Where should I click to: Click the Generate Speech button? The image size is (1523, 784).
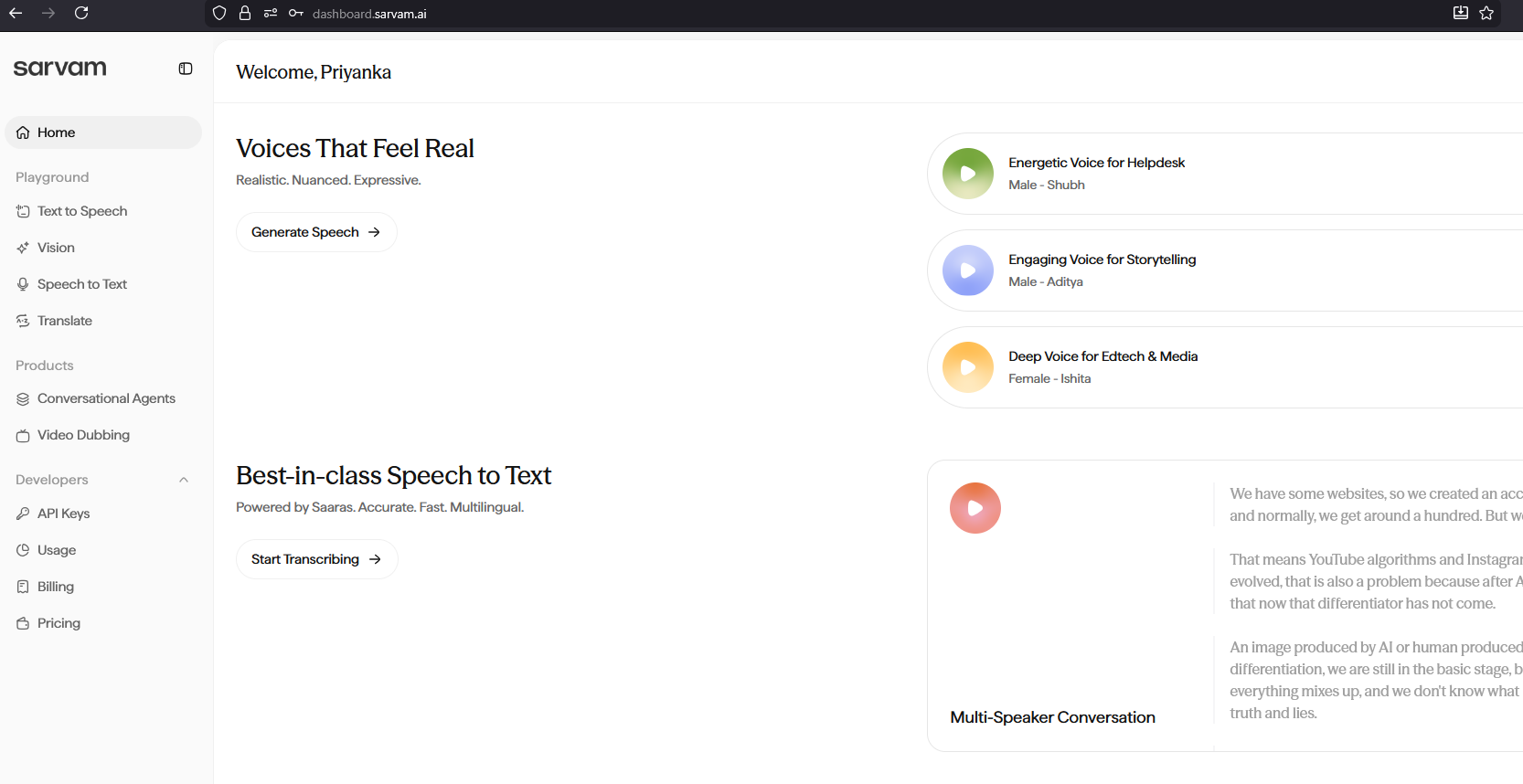click(316, 232)
